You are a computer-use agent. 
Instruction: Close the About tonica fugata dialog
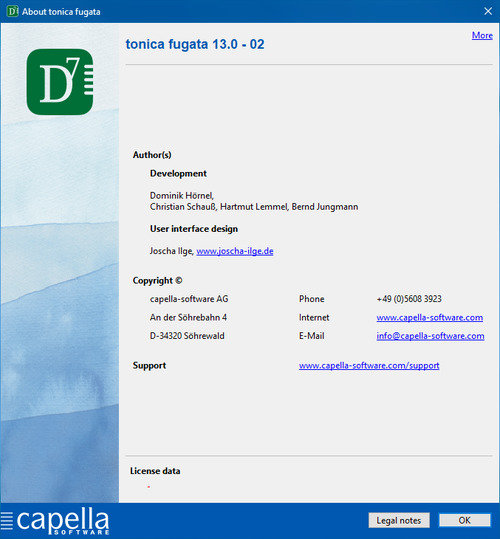pos(488,11)
